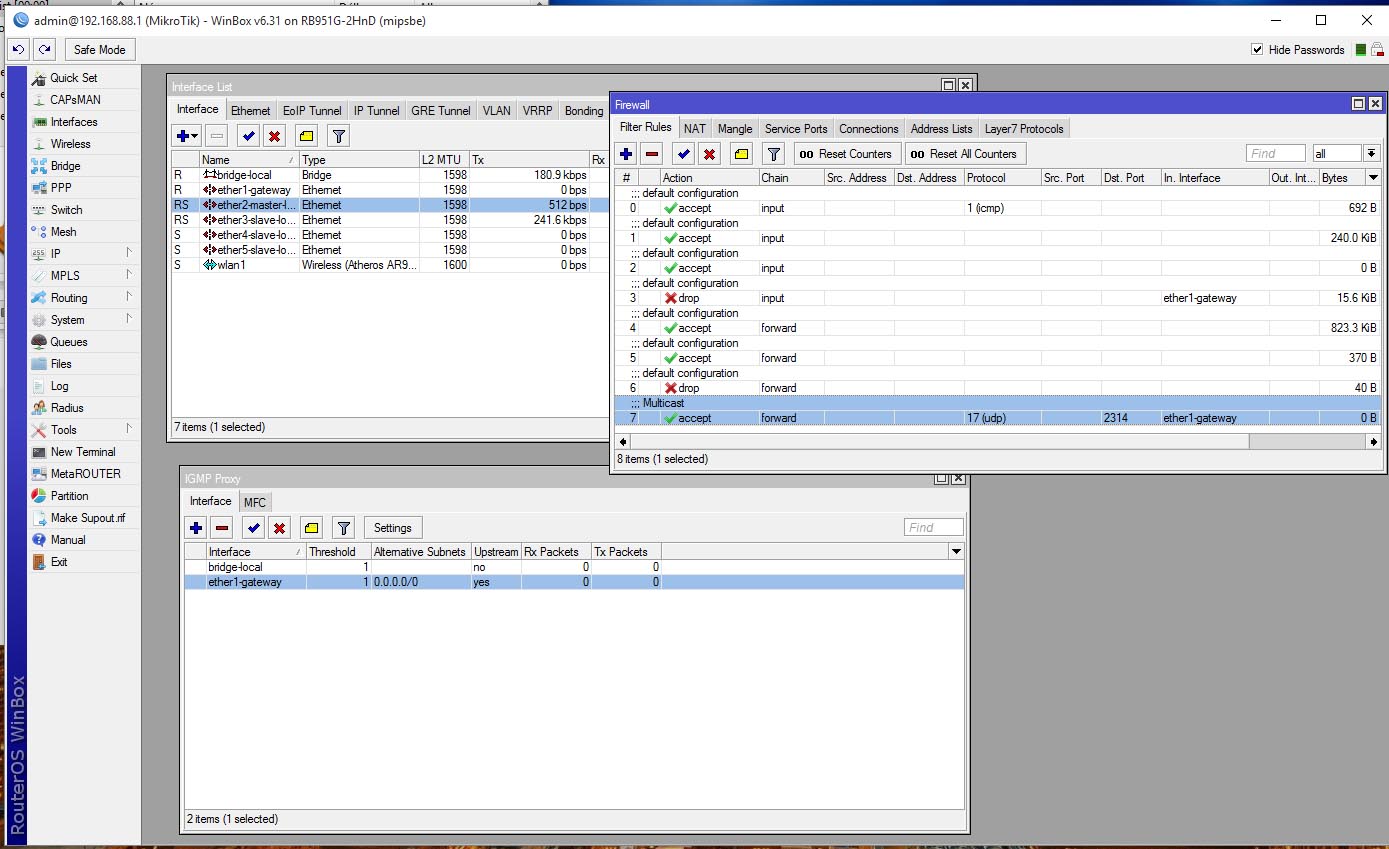This screenshot has width=1389, height=849.
Task: Click the Find field in IGMP Proxy window
Action: click(x=934, y=528)
